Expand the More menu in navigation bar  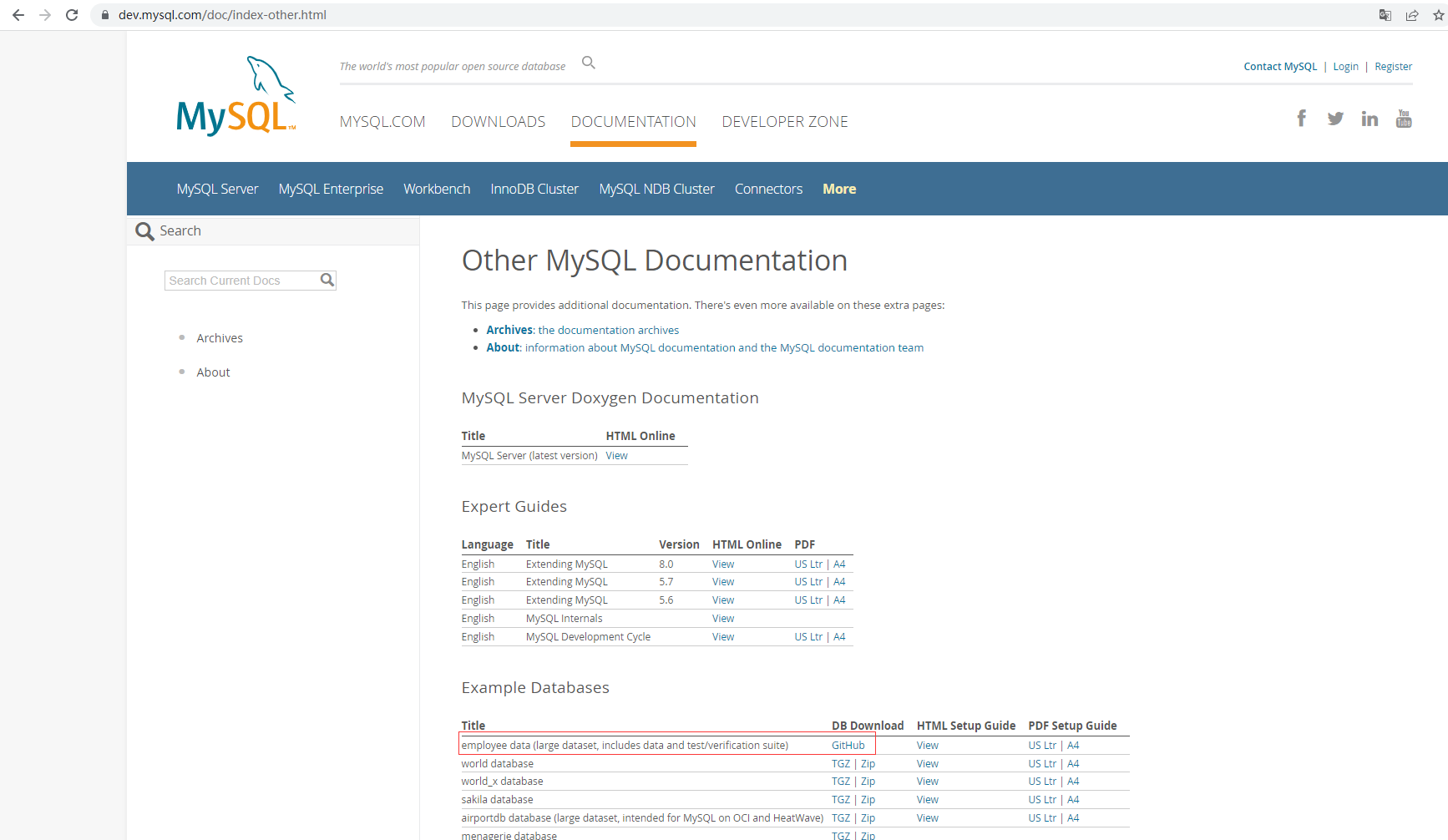pos(839,189)
